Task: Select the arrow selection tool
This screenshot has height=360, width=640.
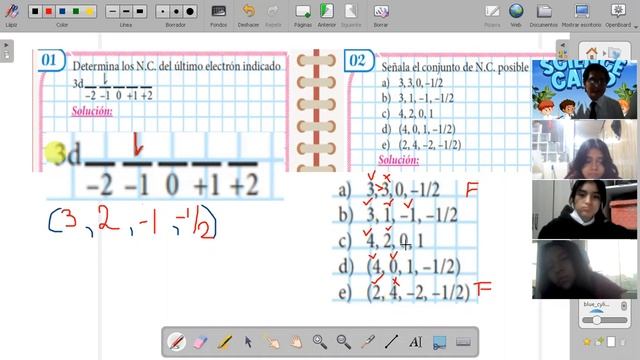Action: (x=248, y=342)
